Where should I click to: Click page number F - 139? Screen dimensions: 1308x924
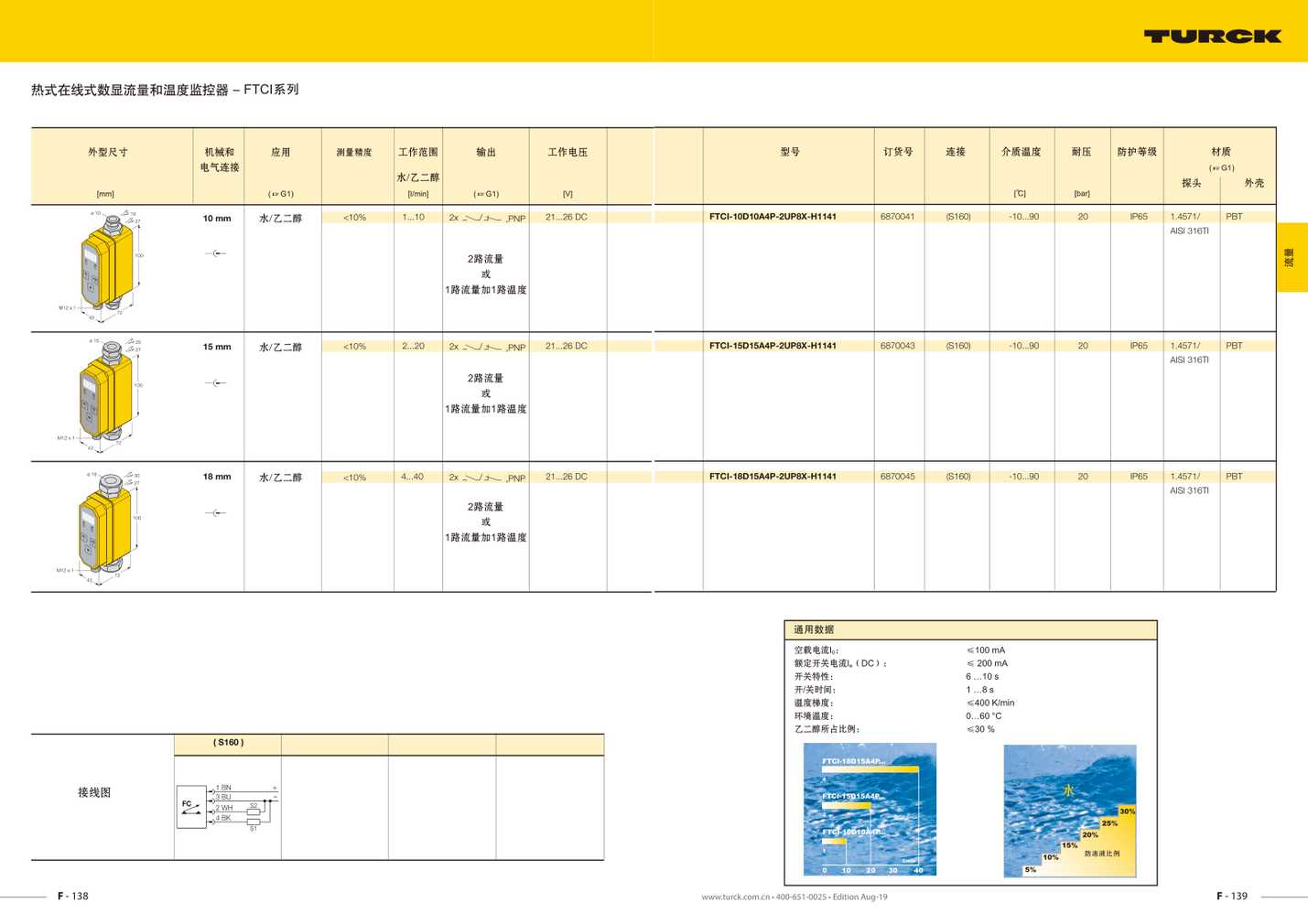pyautogui.click(x=1232, y=896)
